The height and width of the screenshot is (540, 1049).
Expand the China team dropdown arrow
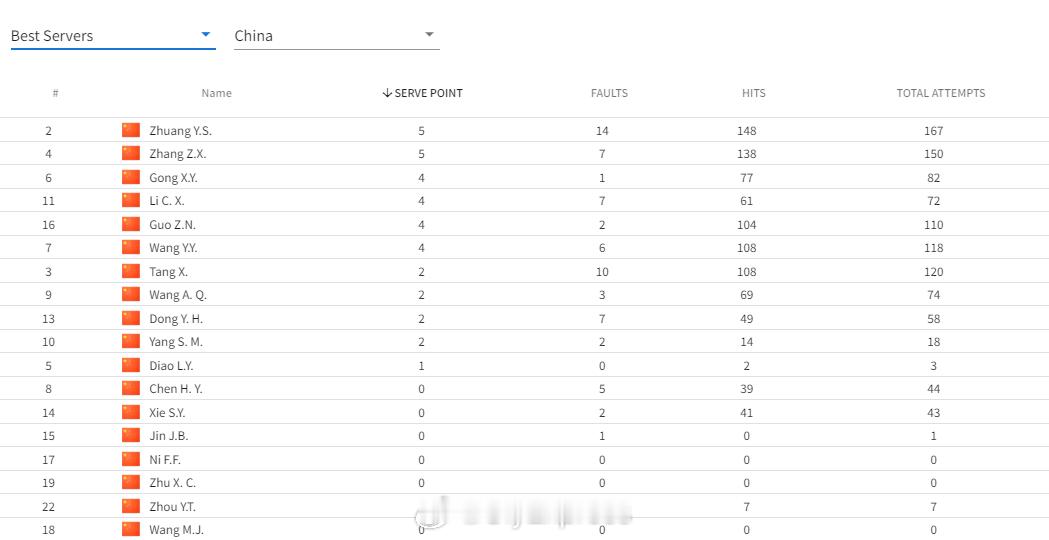(430, 34)
